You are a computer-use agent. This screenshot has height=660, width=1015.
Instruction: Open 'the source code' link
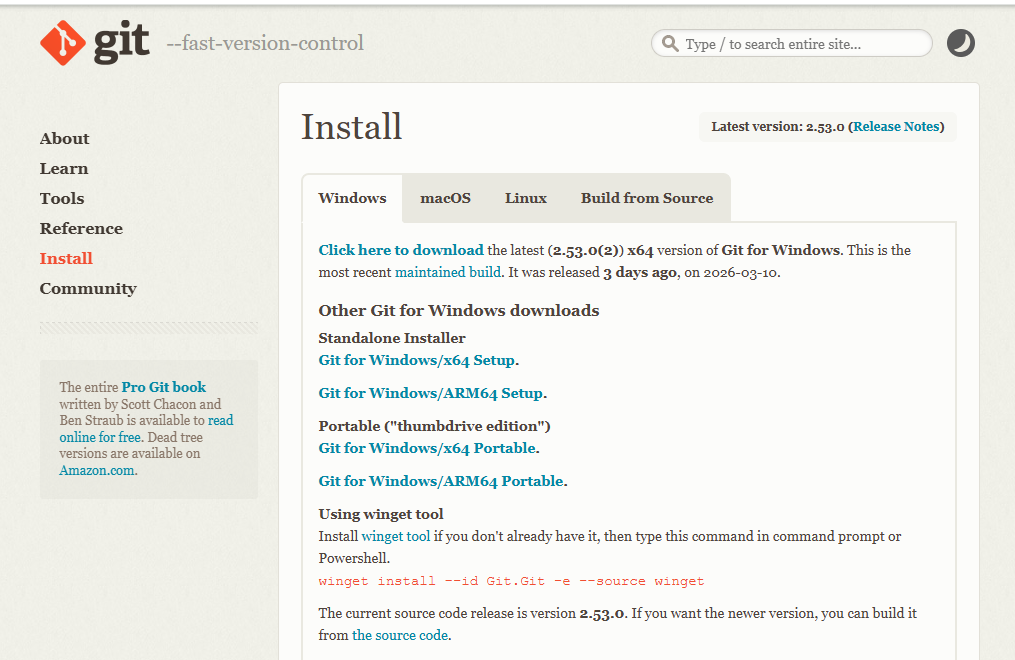click(400, 635)
